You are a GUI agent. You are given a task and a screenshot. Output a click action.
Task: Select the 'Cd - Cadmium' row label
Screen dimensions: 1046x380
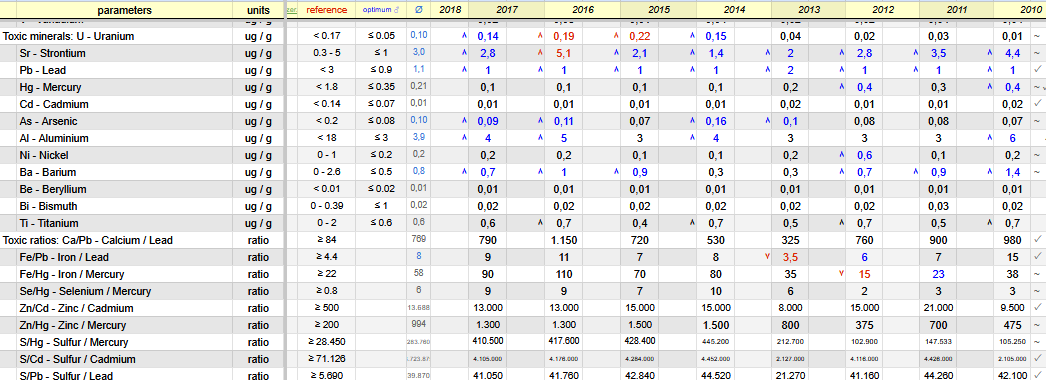pos(53,104)
